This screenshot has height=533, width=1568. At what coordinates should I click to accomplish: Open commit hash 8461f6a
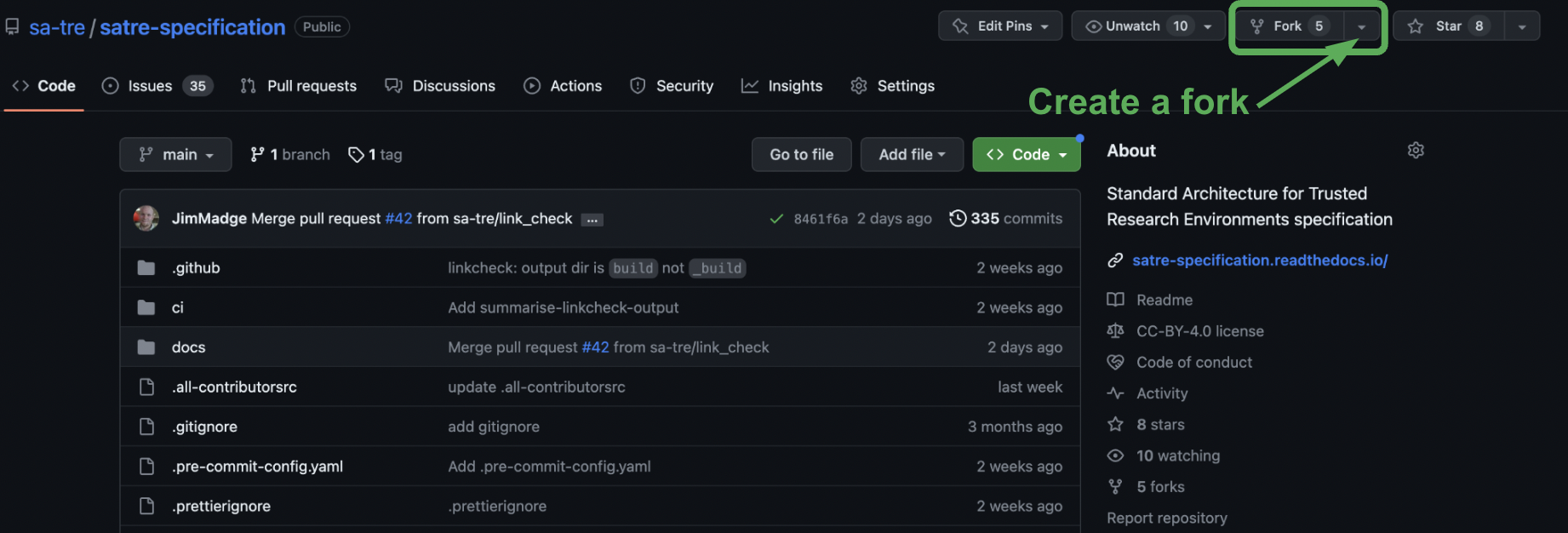tap(821, 219)
